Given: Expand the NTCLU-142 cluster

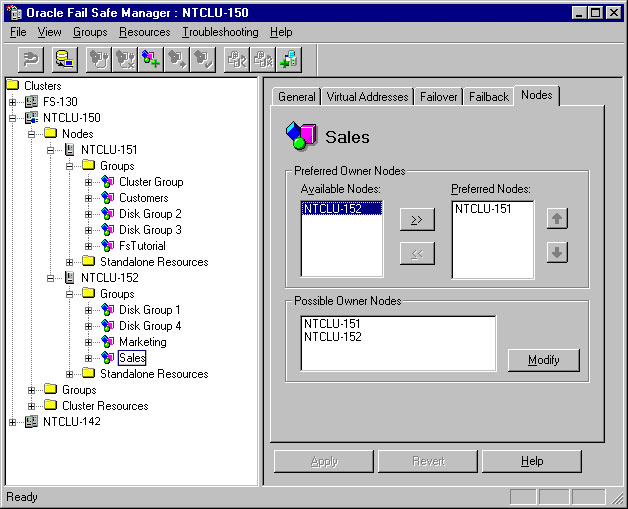Looking at the screenshot, I should (12, 422).
